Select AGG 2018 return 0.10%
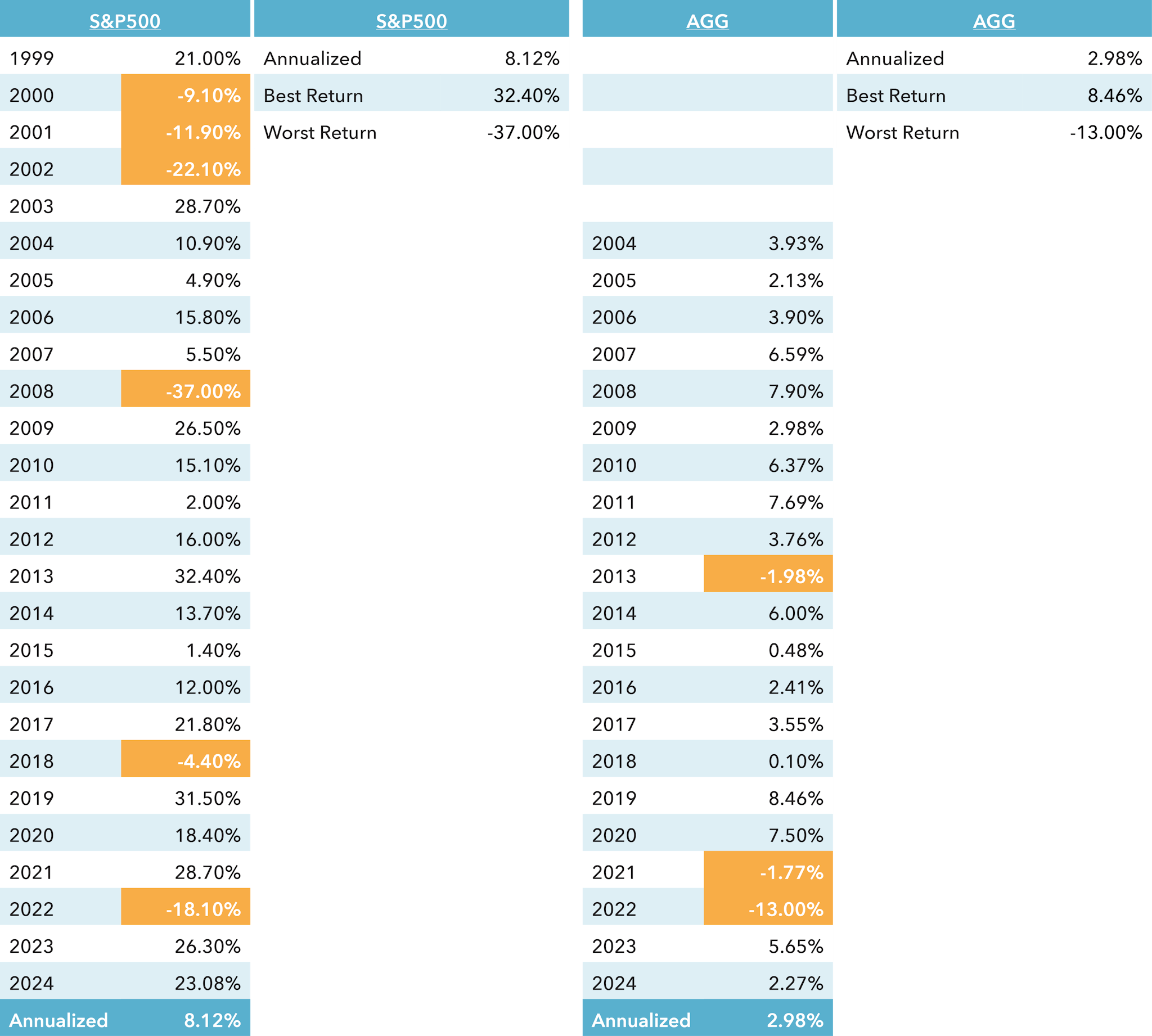This screenshot has height=1036, width=1152. click(796, 762)
